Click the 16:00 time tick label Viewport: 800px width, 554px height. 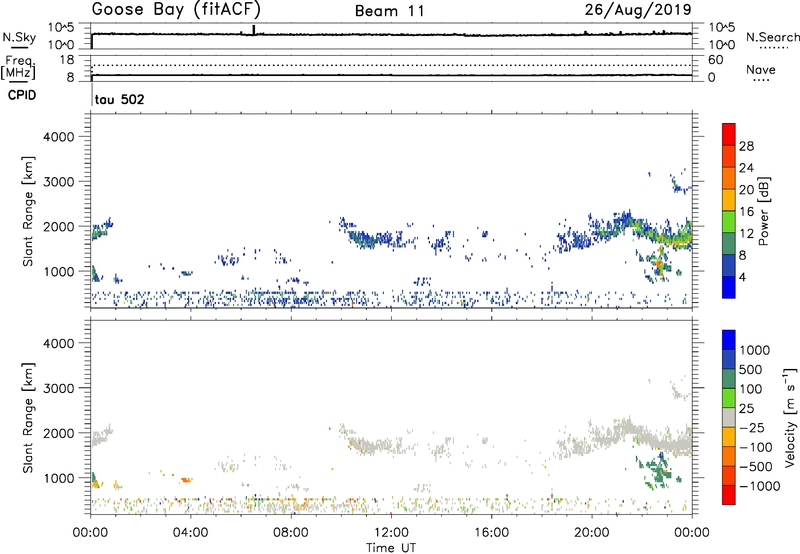[x=491, y=533]
